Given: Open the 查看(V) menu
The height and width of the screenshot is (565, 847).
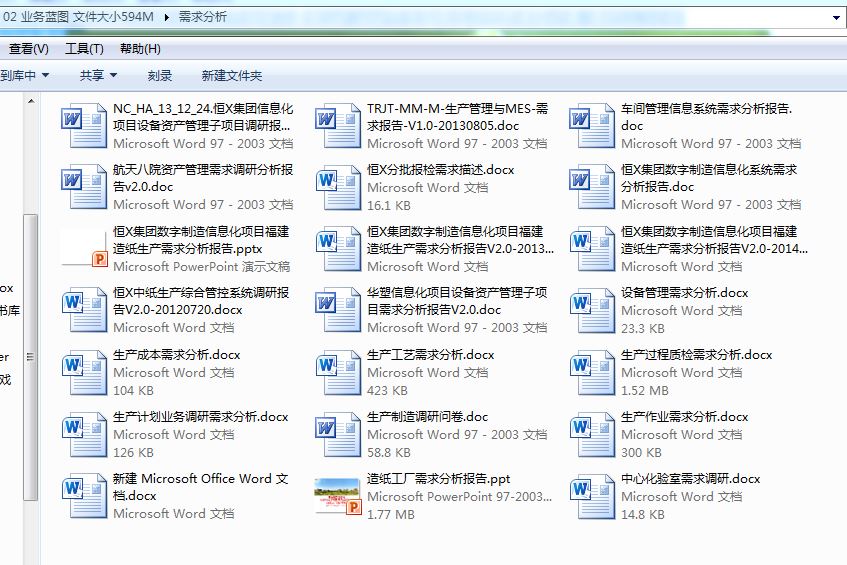Looking at the screenshot, I should 28,49.
